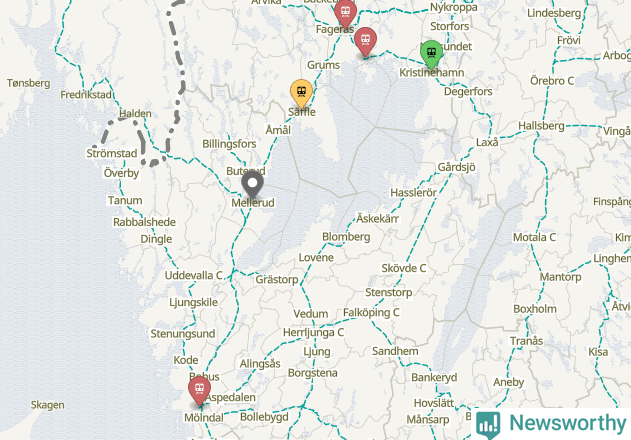Click the green train marker near Kristinehamn
The image size is (631, 440).
(x=431, y=54)
